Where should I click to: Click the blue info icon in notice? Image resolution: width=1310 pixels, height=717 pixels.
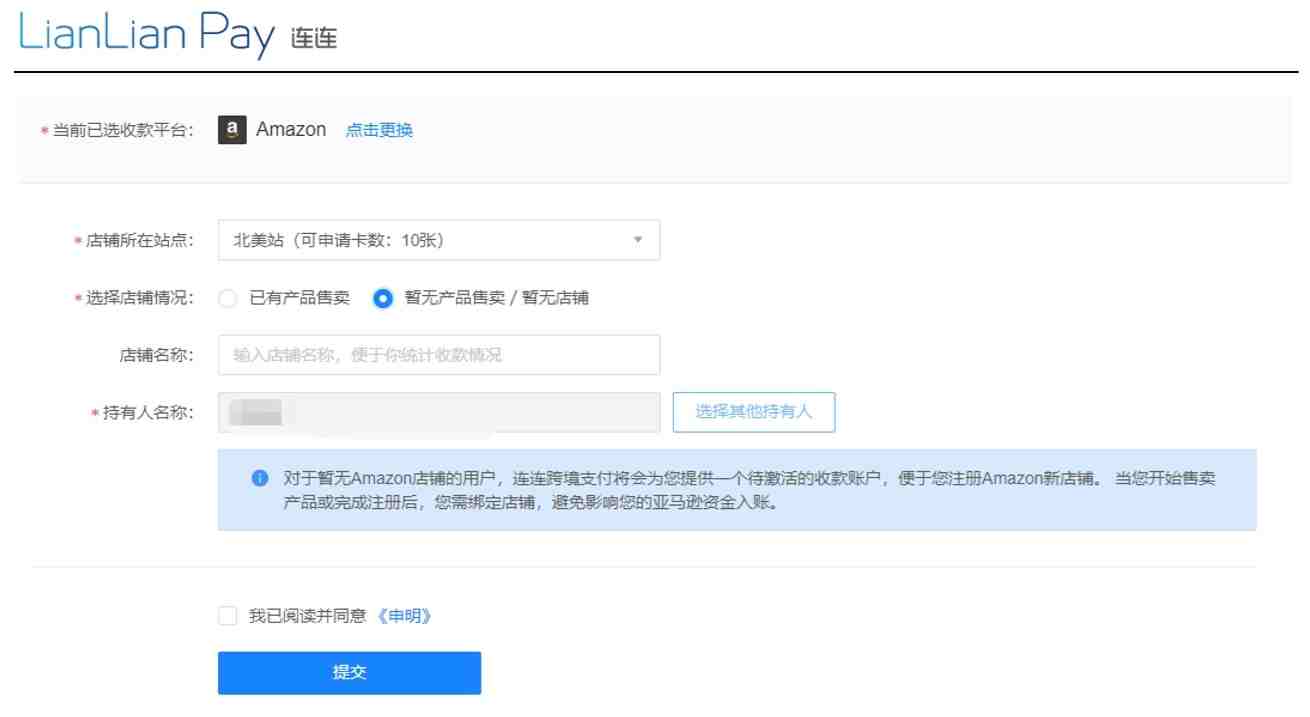[260, 479]
